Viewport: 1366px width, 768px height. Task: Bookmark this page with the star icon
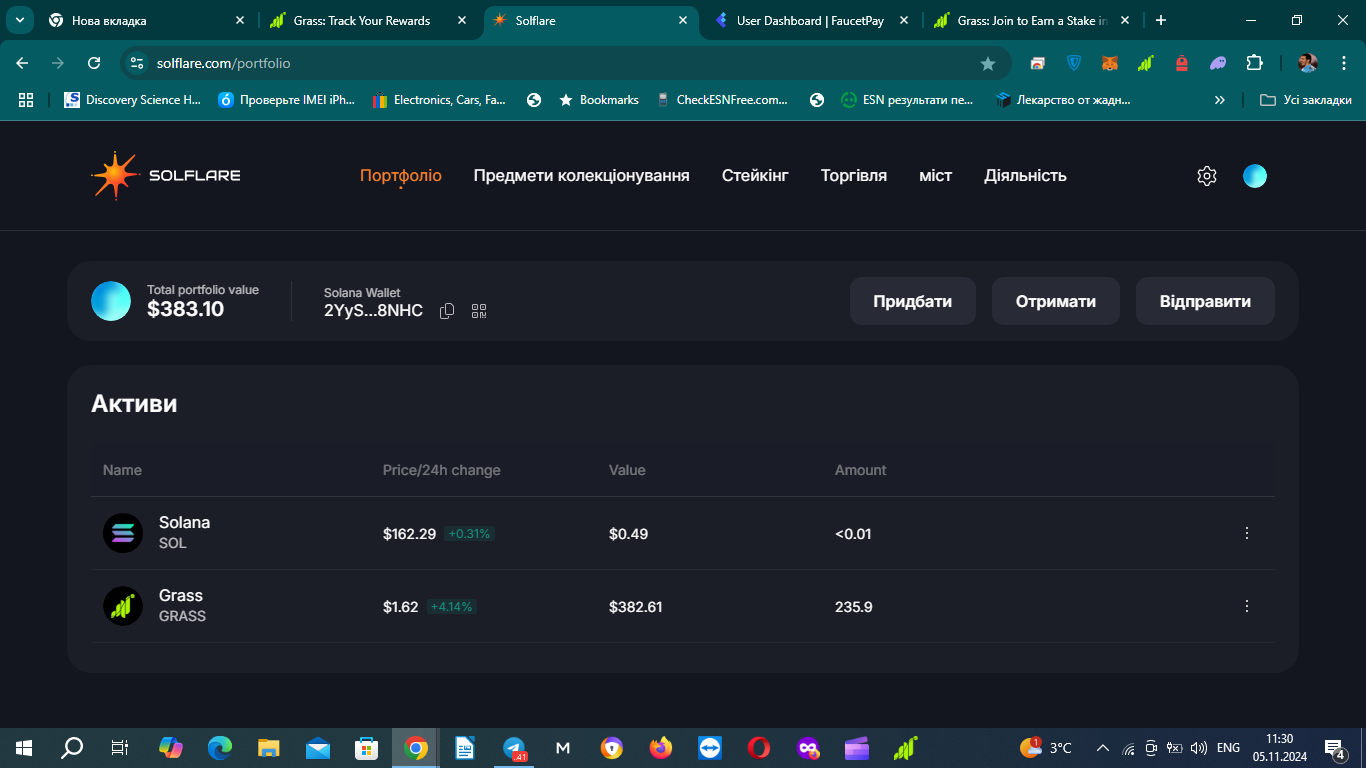[988, 63]
